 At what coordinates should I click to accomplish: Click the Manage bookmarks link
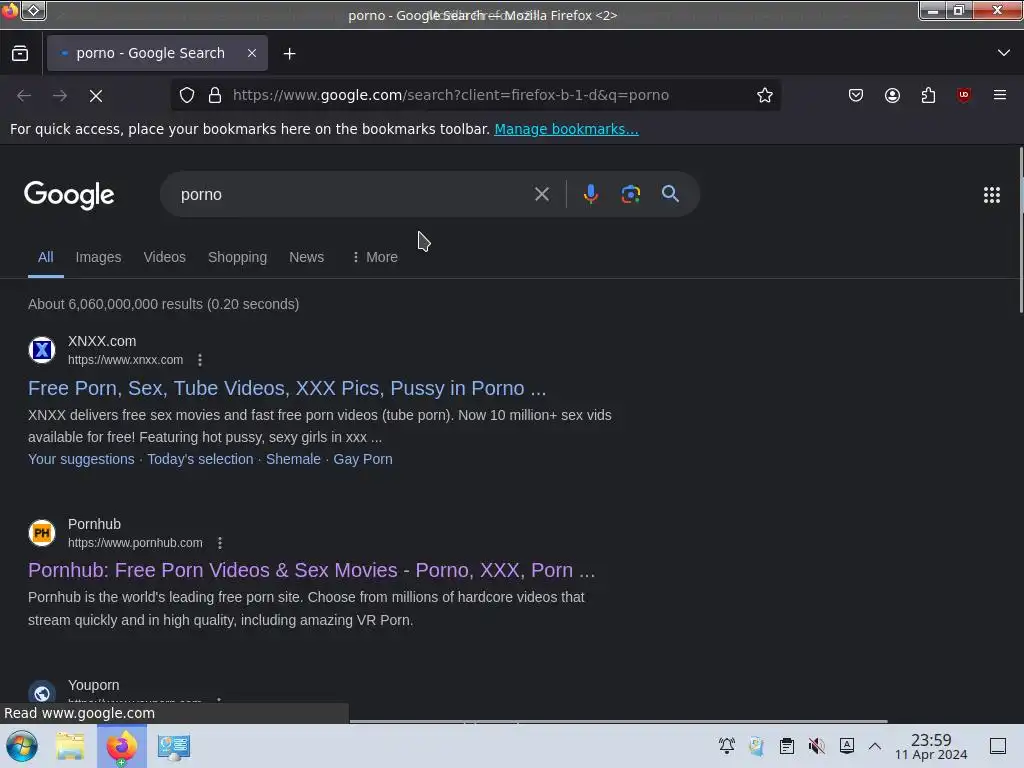566,129
